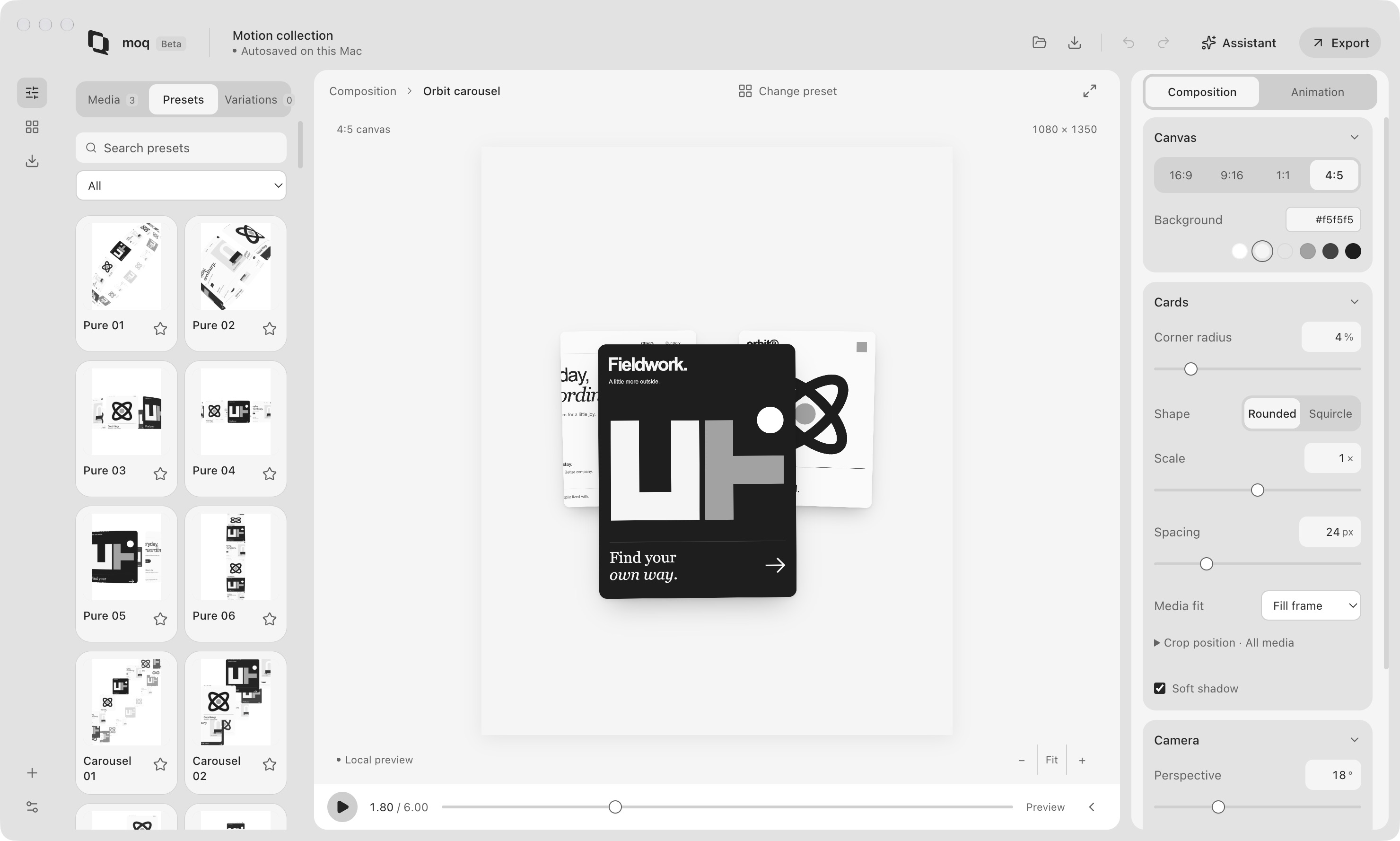Open the settings toggles icon at sidebar bottom
This screenshot has height=841, width=1400.
pyautogui.click(x=32, y=807)
